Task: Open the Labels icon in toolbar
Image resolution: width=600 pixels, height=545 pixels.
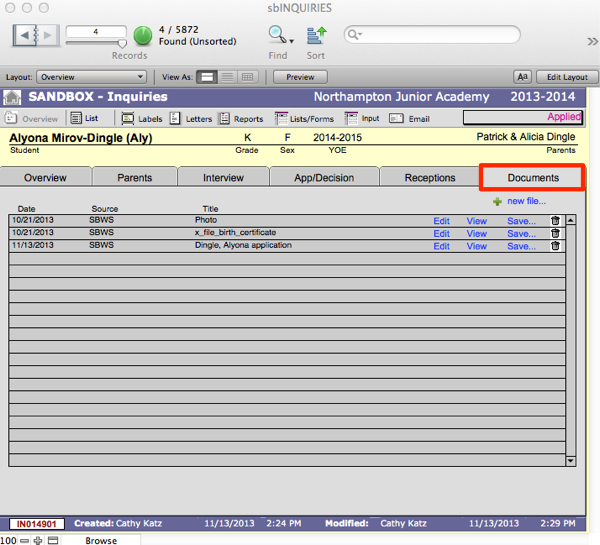Action: 128,119
